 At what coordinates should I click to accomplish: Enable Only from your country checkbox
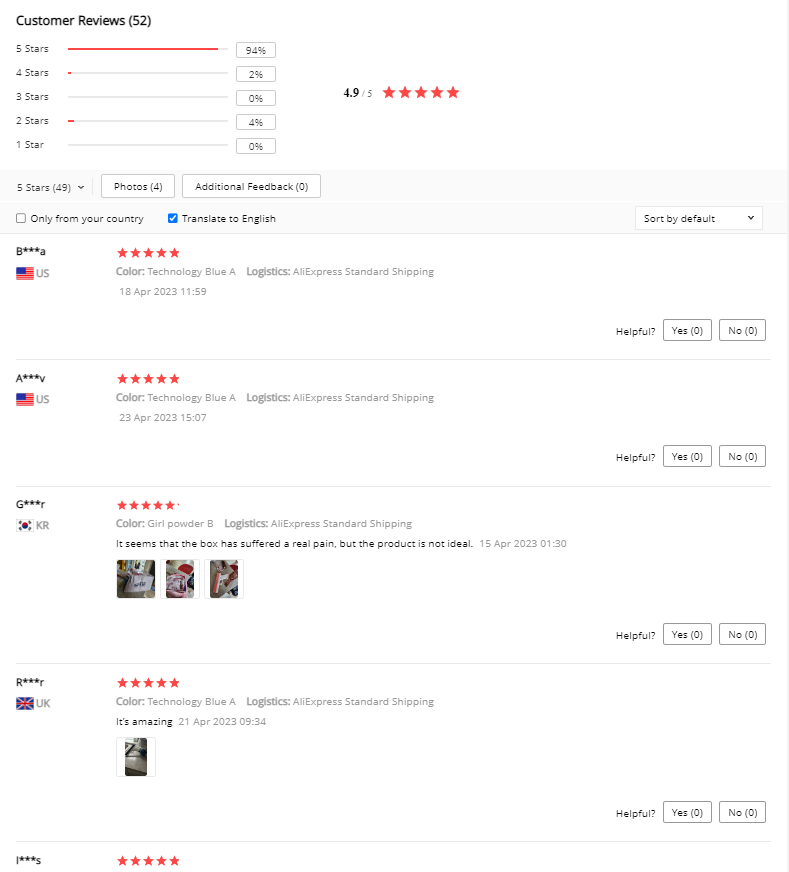(21, 218)
